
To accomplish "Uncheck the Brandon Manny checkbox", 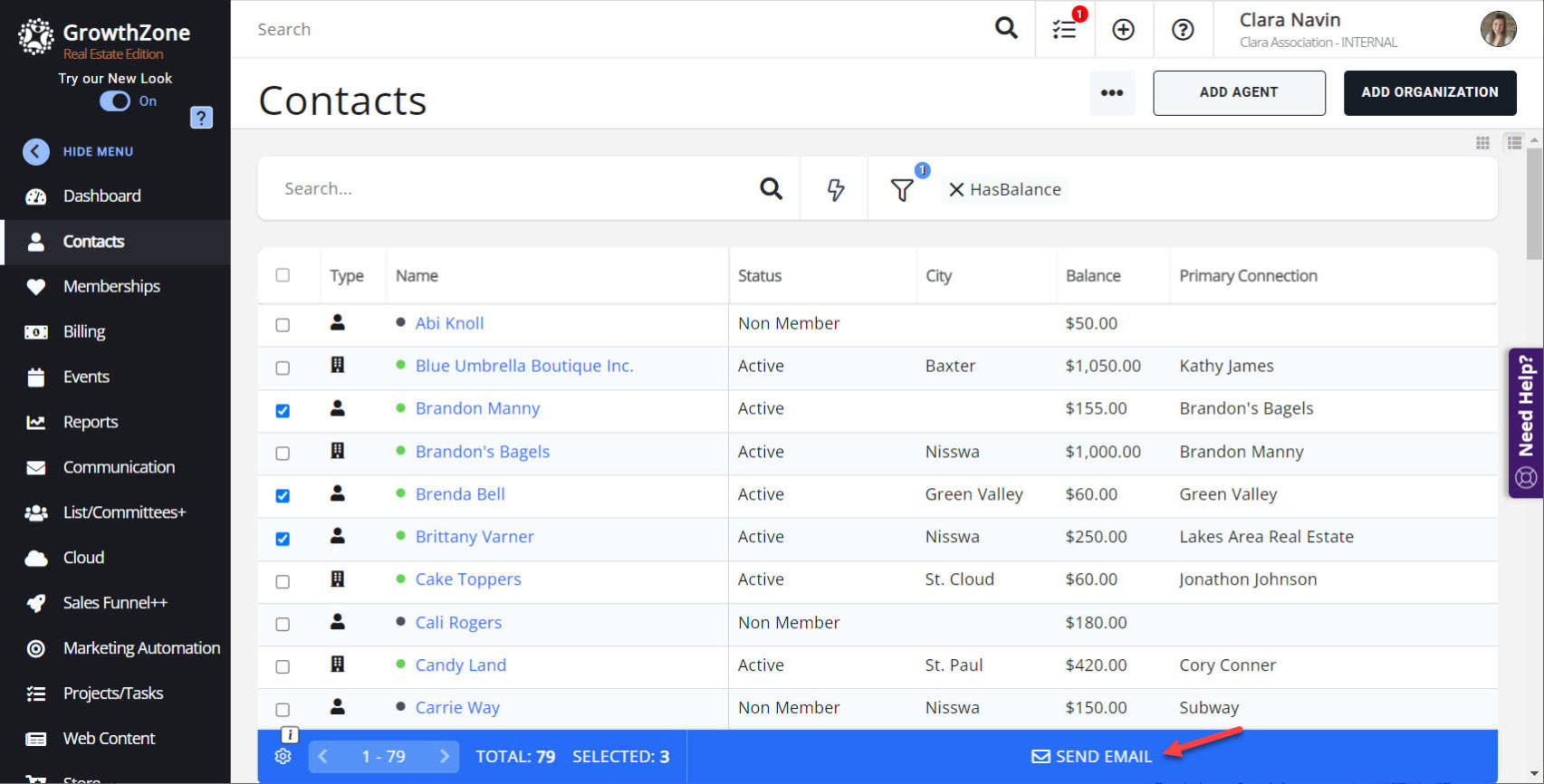I will [x=283, y=411].
